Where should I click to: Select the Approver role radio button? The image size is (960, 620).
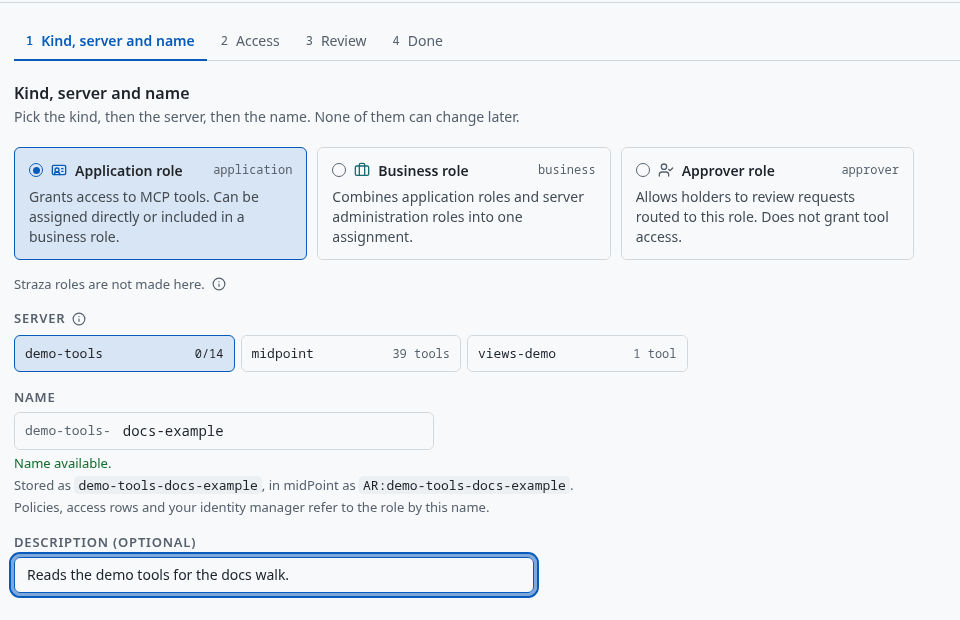click(643, 170)
